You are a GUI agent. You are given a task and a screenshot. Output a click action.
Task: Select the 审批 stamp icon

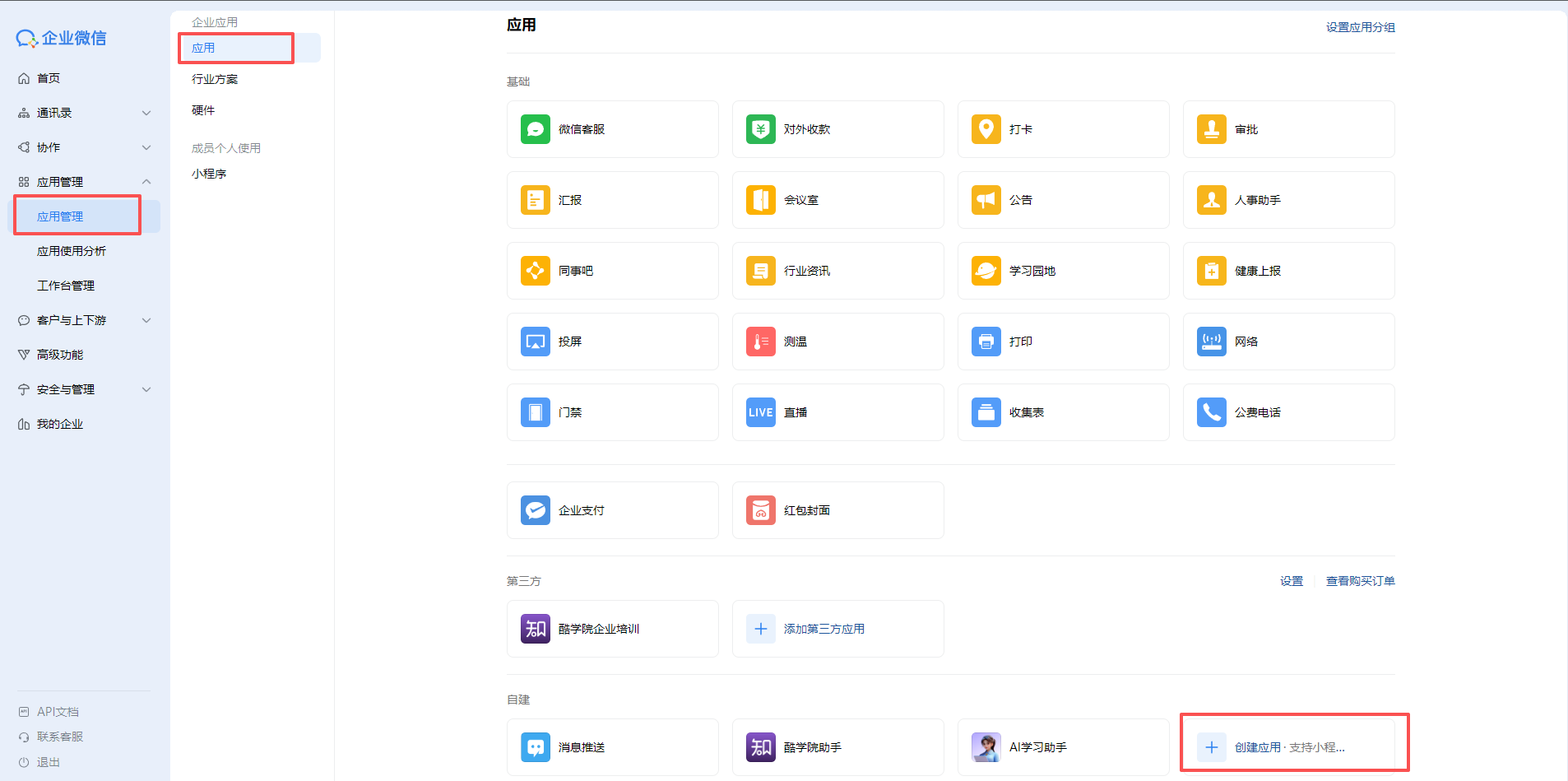click(1212, 129)
